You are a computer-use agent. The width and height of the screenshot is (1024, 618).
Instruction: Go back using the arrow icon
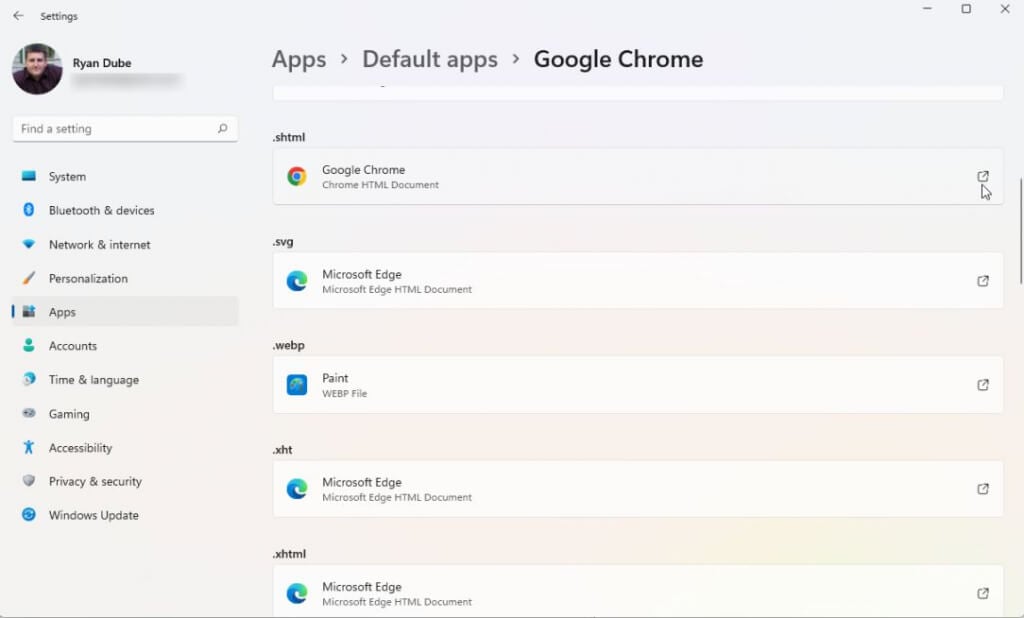point(18,16)
